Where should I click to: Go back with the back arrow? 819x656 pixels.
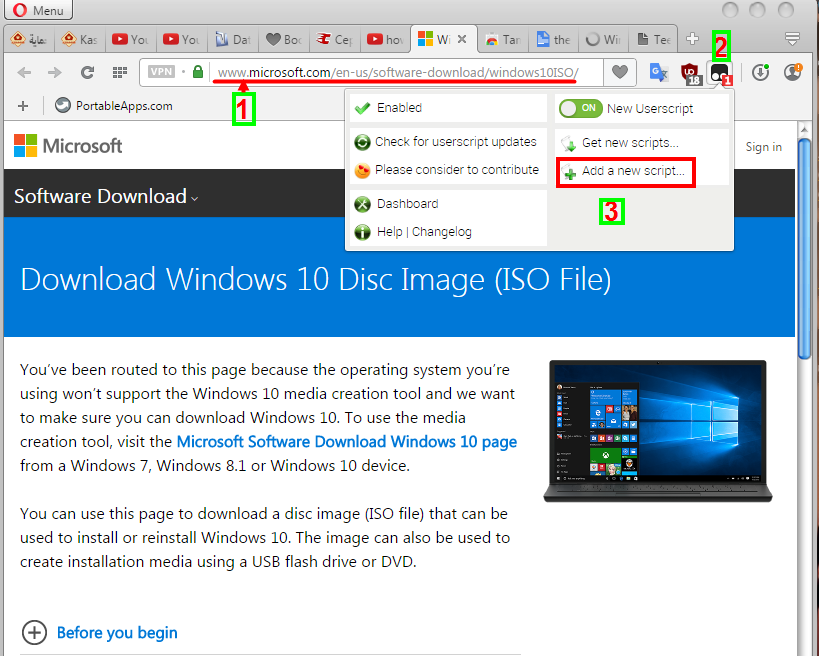(x=24, y=72)
